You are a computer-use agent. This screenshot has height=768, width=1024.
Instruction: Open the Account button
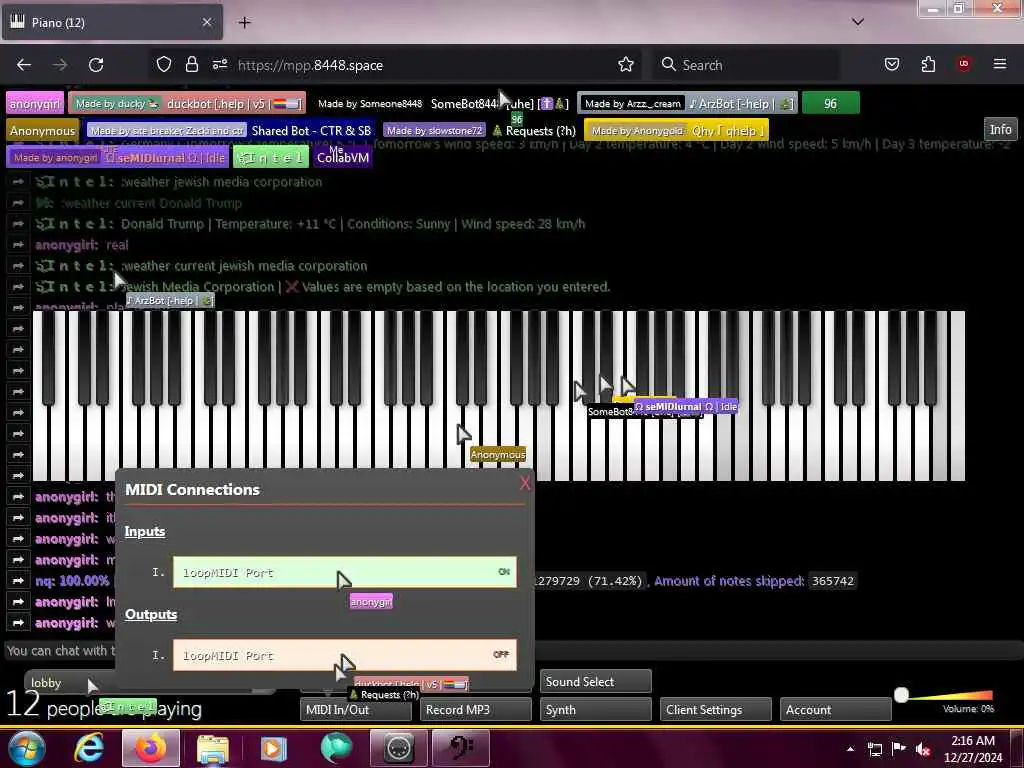tap(835, 709)
